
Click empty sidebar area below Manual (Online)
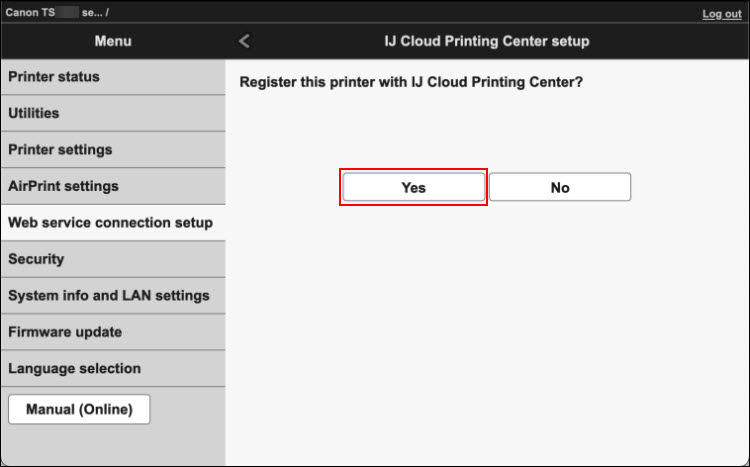(x=112, y=445)
